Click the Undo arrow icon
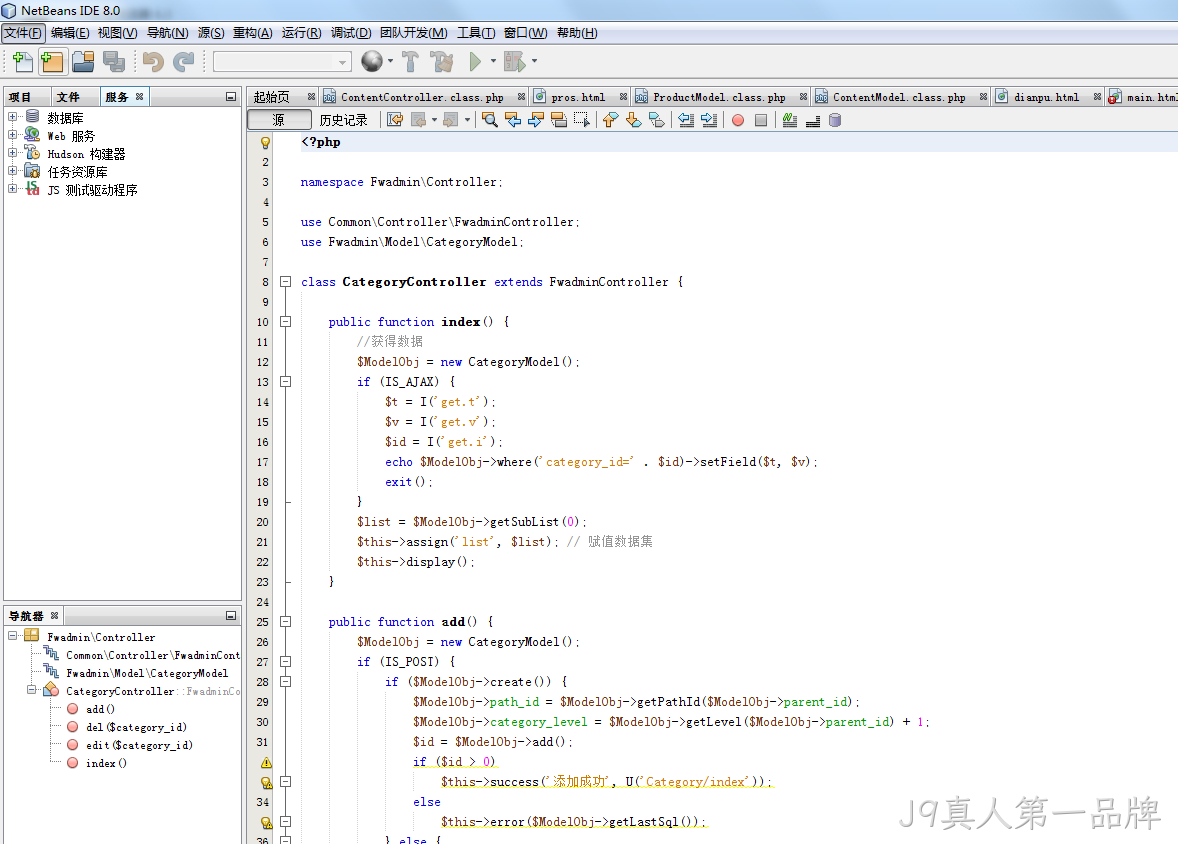The width and height of the screenshot is (1178, 844). (153, 61)
